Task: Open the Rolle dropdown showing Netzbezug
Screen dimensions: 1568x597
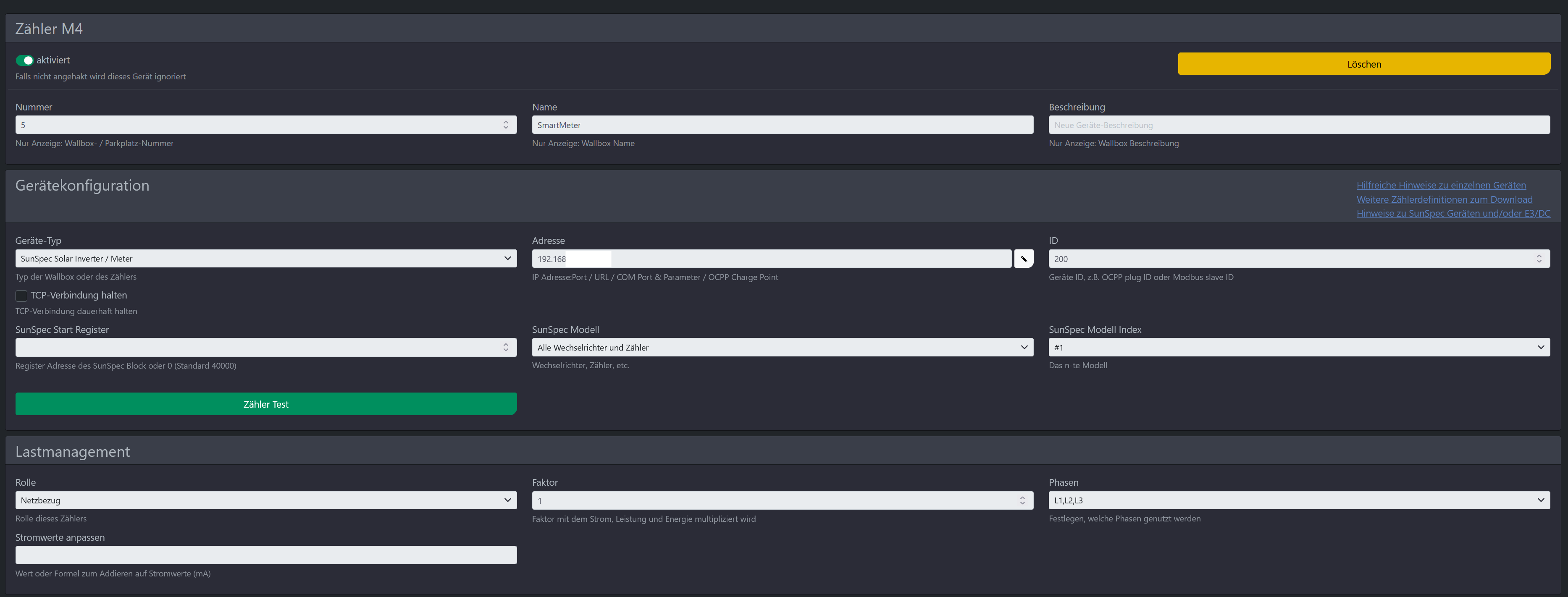Action: (x=266, y=500)
